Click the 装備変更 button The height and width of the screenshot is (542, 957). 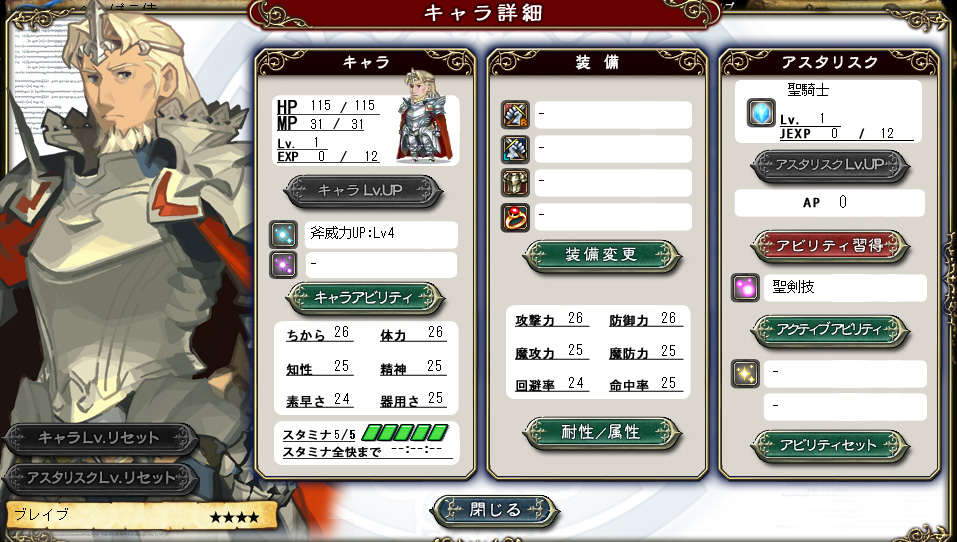click(602, 256)
